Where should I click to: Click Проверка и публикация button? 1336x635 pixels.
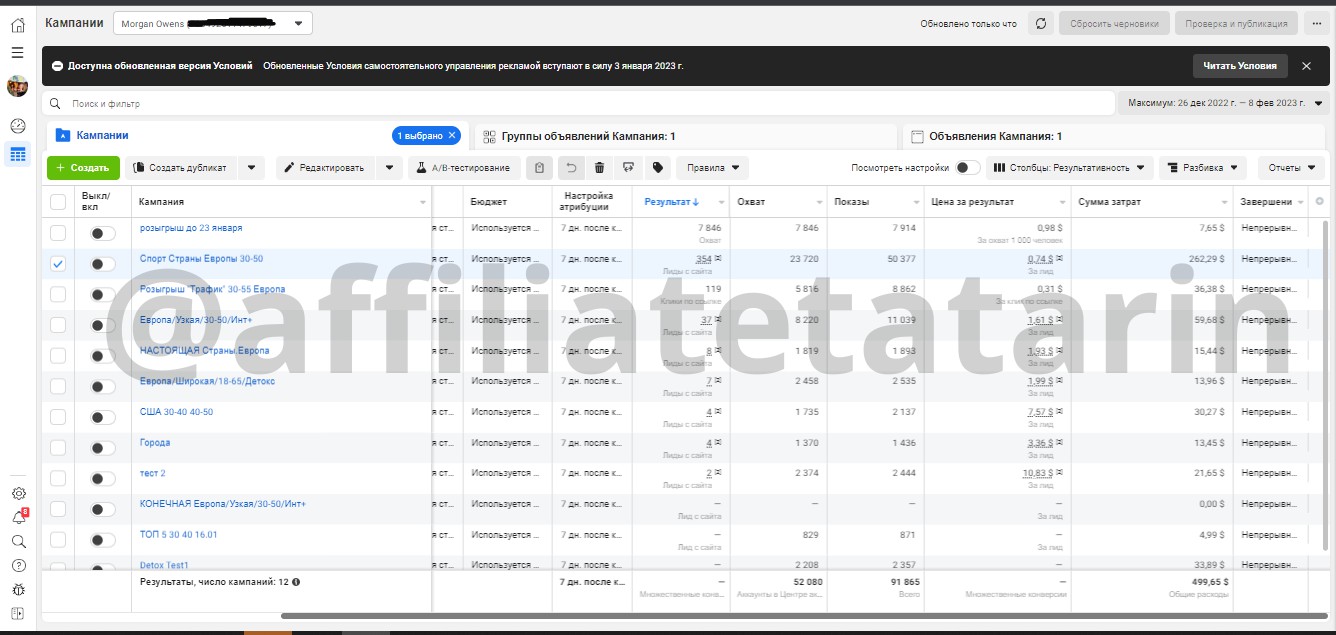tap(1237, 23)
